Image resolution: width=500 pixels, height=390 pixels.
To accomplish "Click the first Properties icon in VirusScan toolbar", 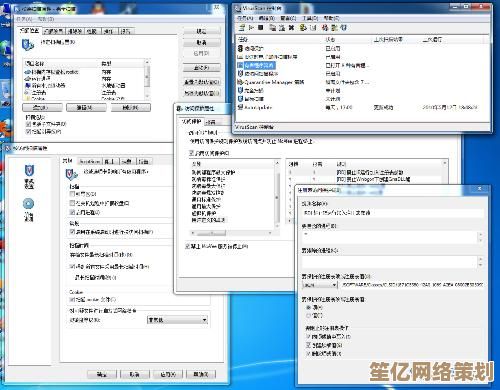I will coord(242,28).
